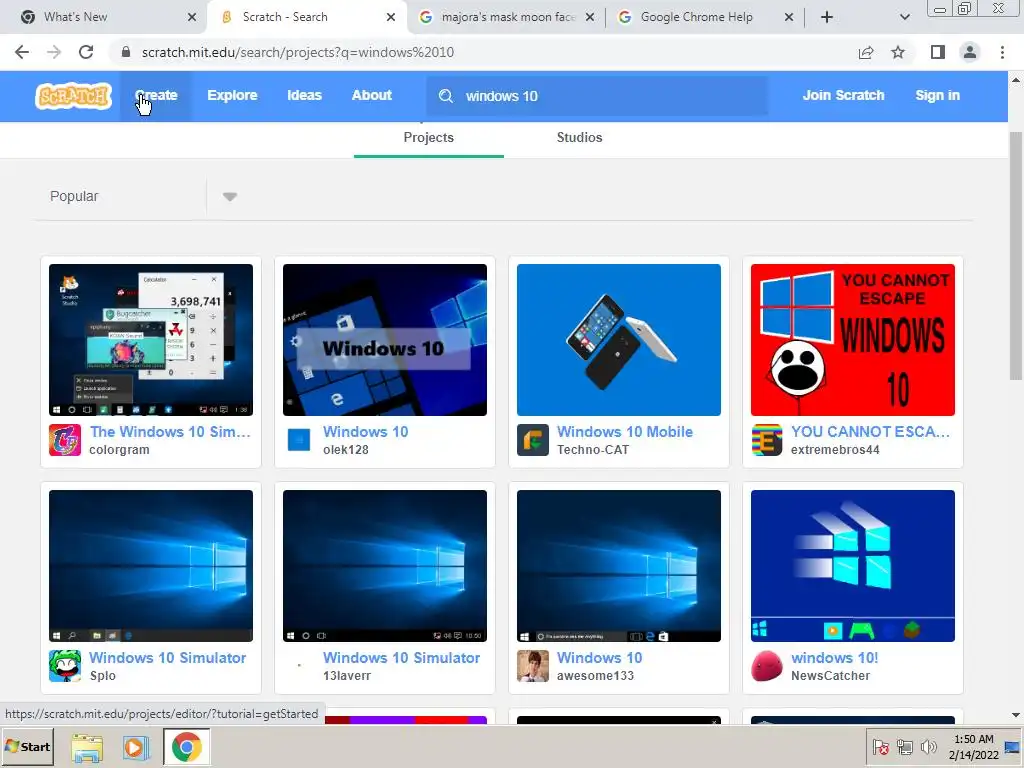The width and height of the screenshot is (1024, 768).
Task: Reload the page with refresh icon
Action: tap(86, 52)
